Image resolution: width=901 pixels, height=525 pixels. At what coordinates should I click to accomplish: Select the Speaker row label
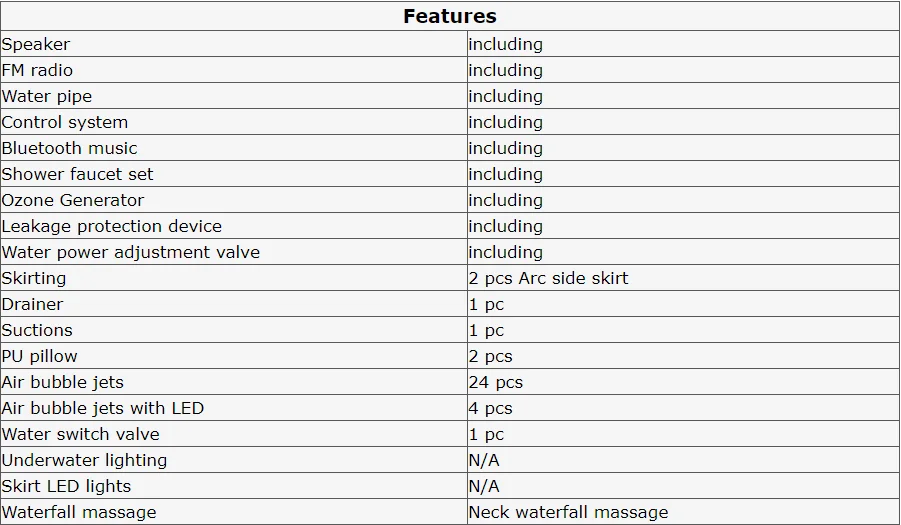tap(36, 44)
